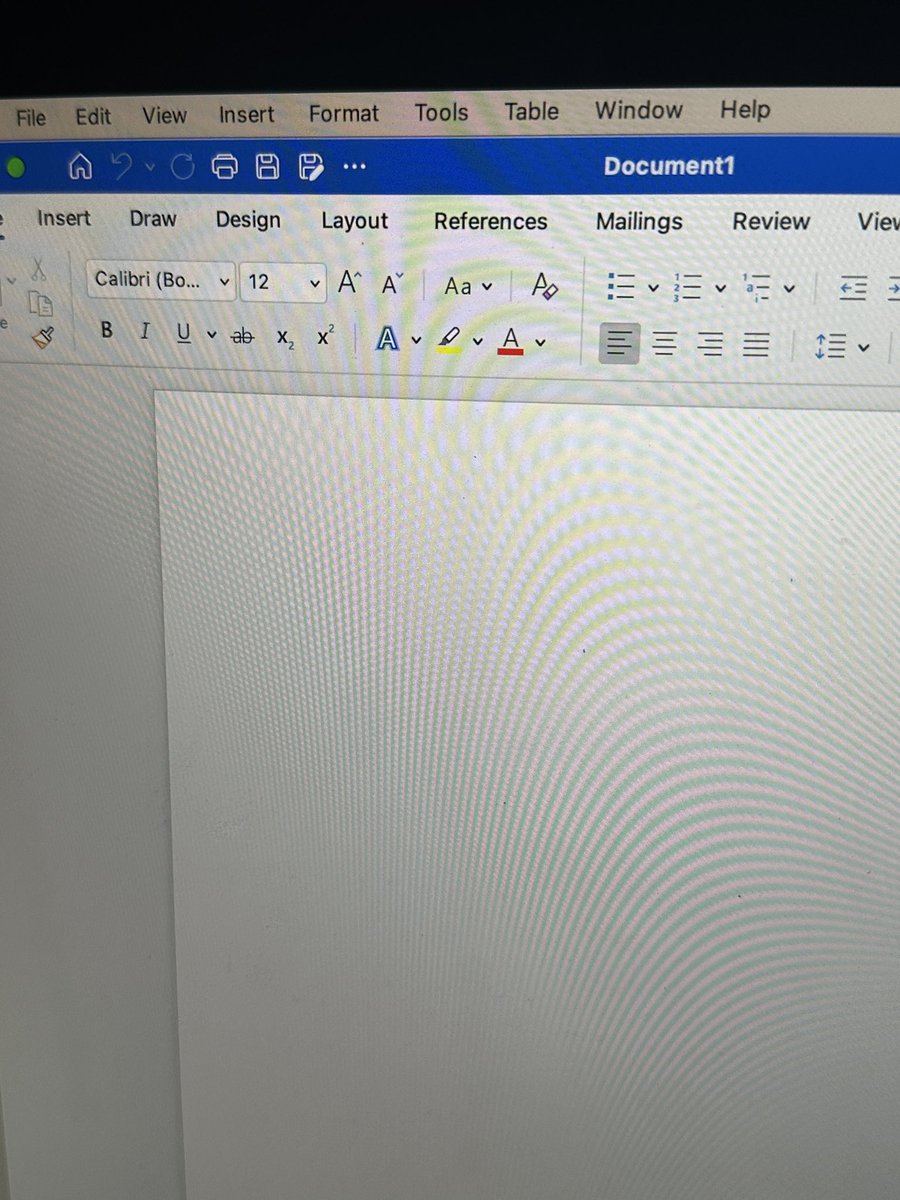Start a numbered list

(687, 288)
